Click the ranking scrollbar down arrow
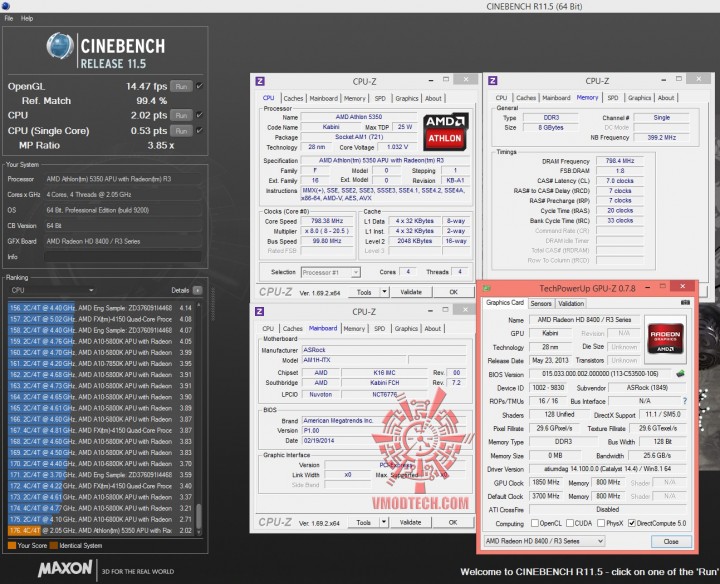Viewport: 720px width, 584px height. [199, 533]
